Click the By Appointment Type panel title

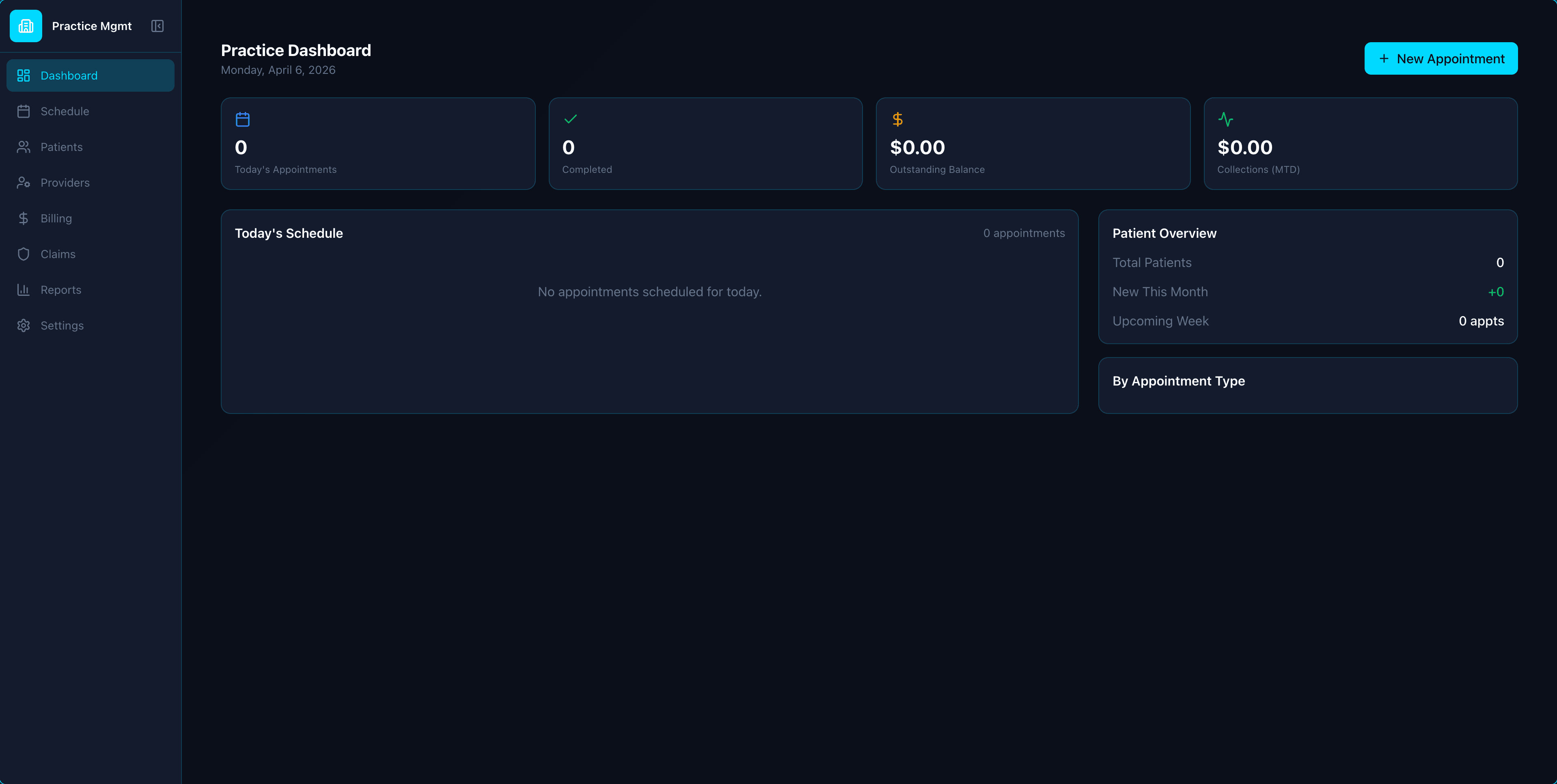pos(1178,381)
